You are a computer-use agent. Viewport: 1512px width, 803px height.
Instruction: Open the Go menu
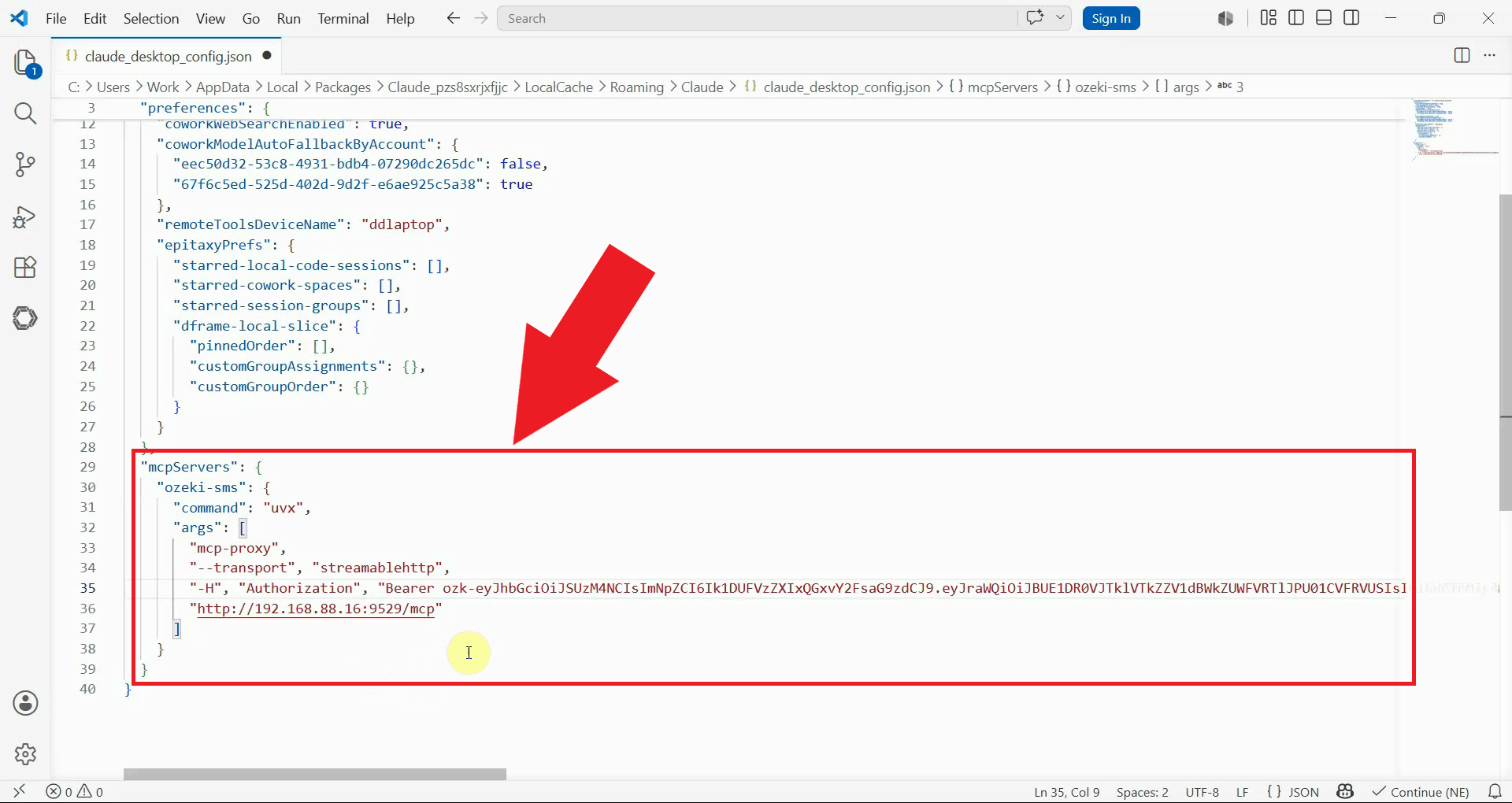coord(251,18)
